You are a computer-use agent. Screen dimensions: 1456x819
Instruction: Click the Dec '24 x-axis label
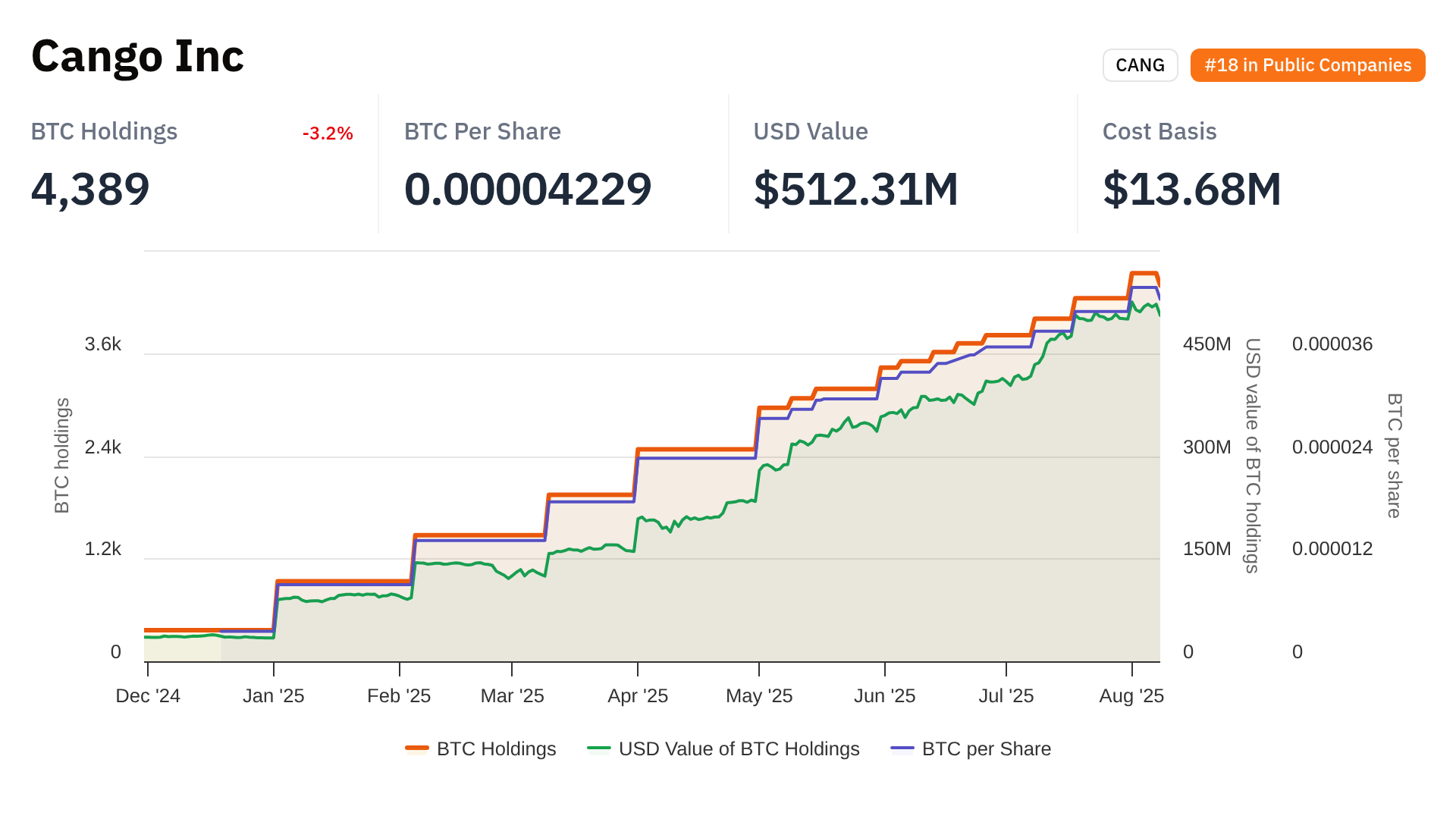coord(148,696)
